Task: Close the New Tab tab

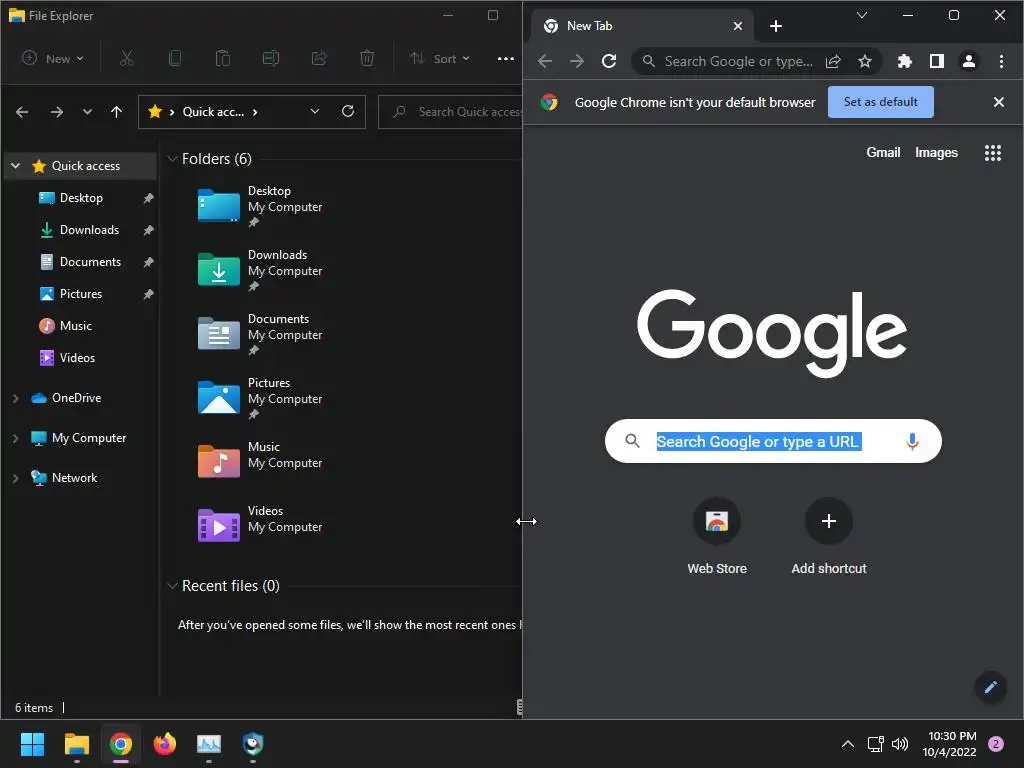Action: tap(737, 26)
